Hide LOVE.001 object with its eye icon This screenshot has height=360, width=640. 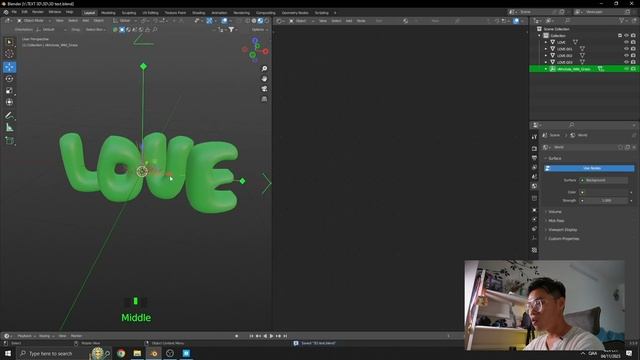coord(626,49)
